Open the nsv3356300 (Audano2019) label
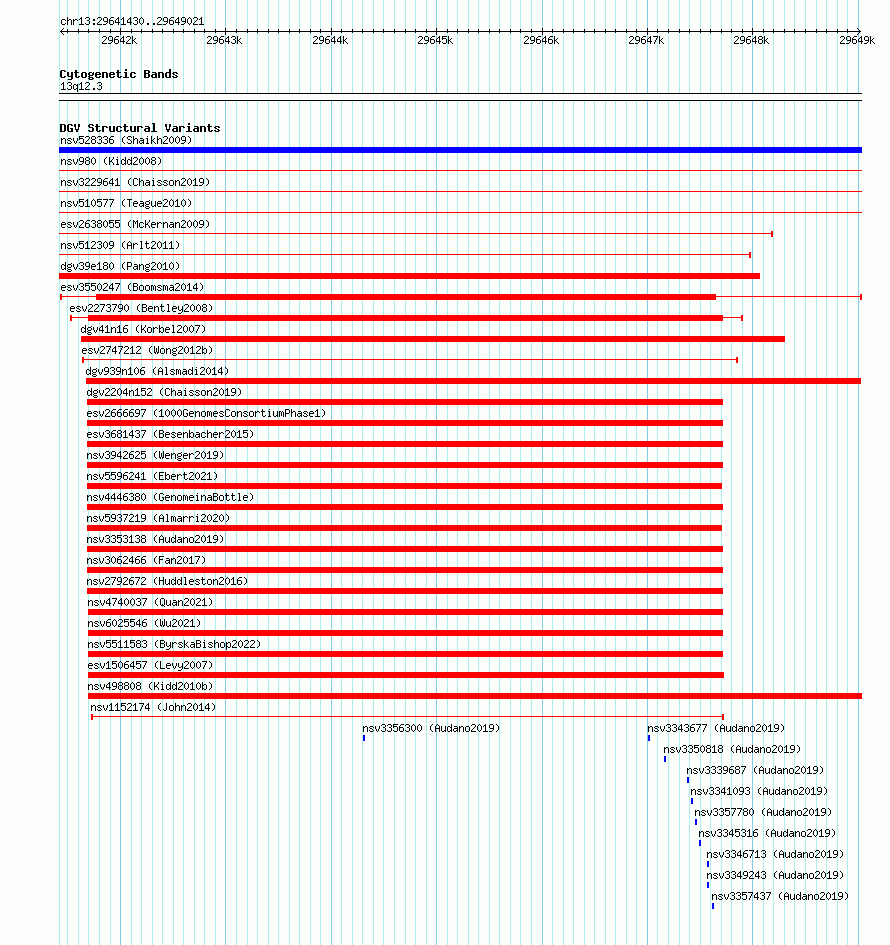This screenshot has height=945, width=890. 431,729
